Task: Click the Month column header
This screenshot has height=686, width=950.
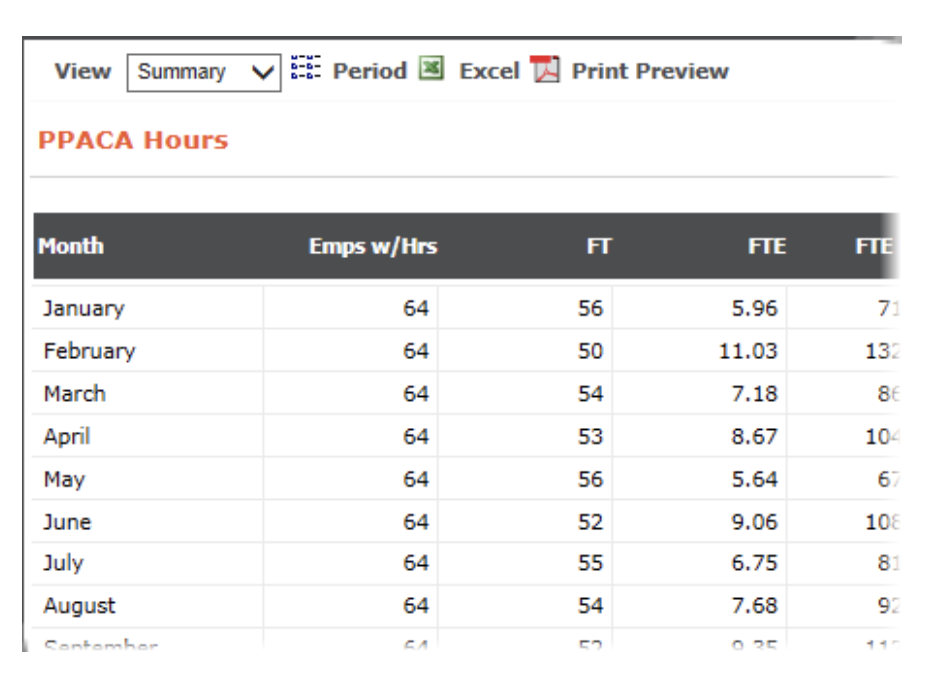Action: coord(71,246)
